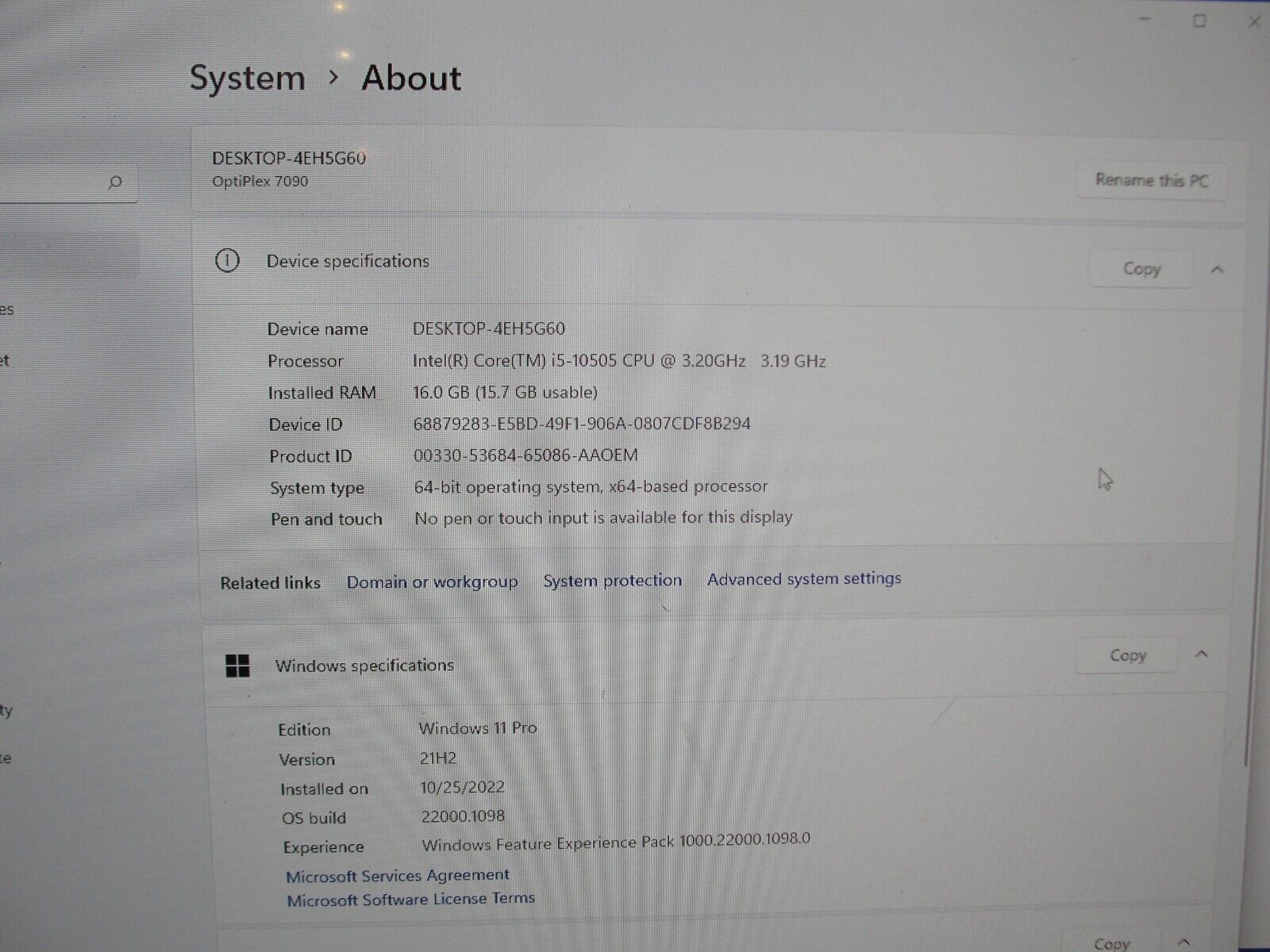Click the Related links label
This screenshot has height=952, width=1270.
coord(271,583)
